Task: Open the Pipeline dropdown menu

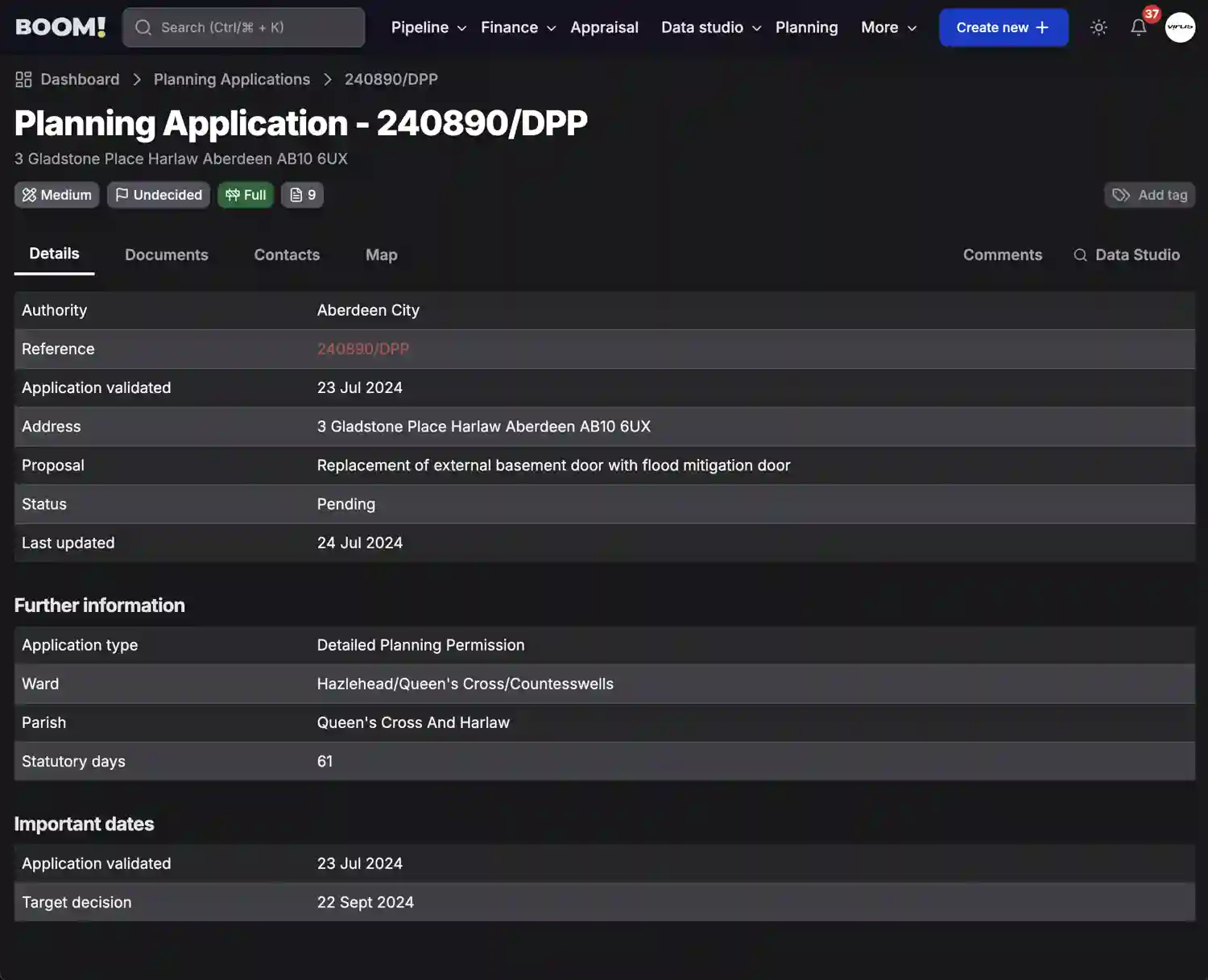Action: click(x=428, y=27)
